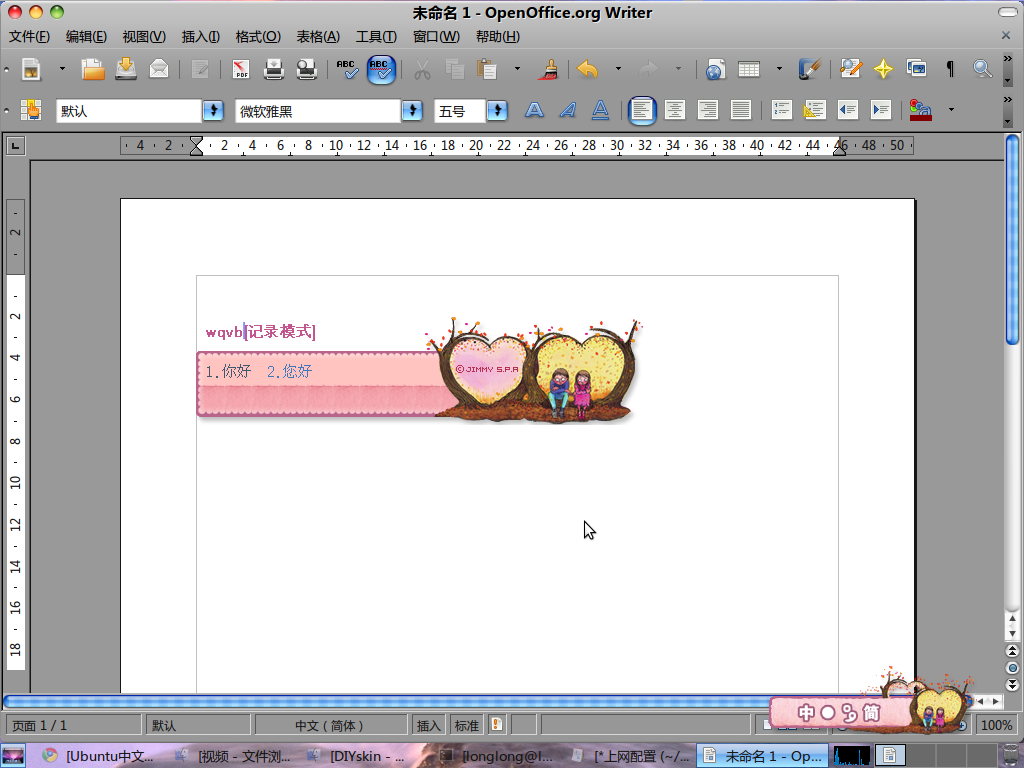The height and width of the screenshot is (768, 1024).
Task: Apply the font color
Action: click(920, 110)
